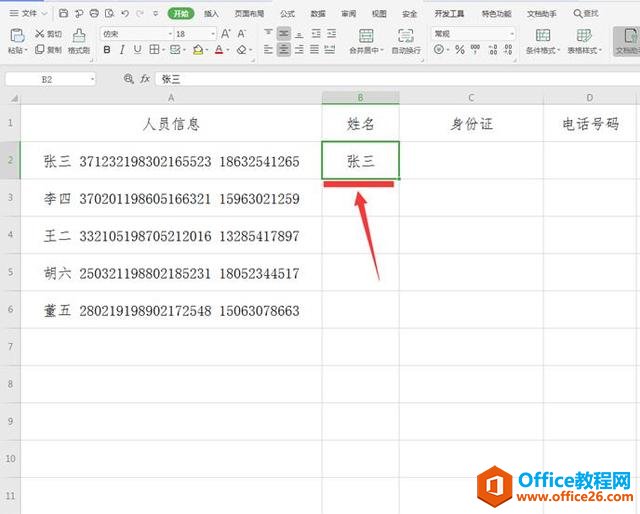Click the percent style icon
The image size is (640, 514).
coord(460,50)
